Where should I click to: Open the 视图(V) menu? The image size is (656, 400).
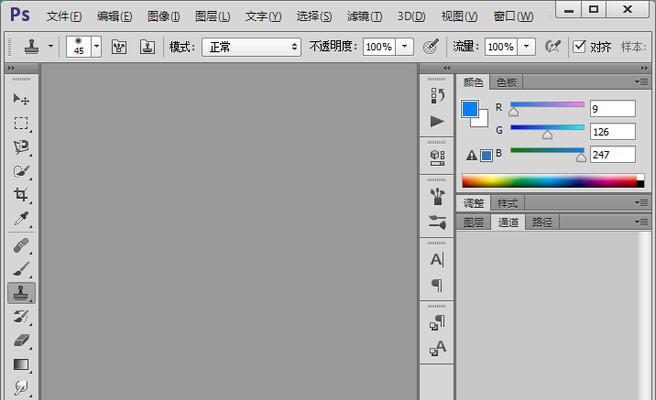point(459,16)
